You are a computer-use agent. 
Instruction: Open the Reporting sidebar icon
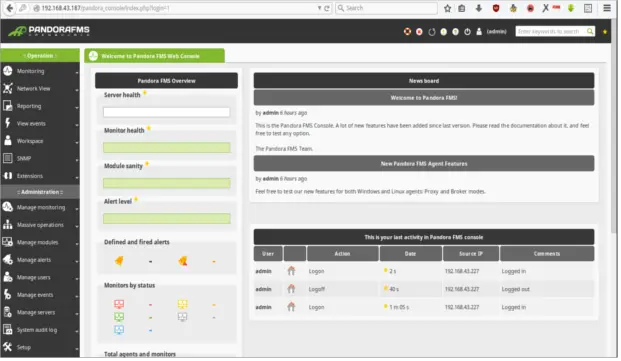click(x=8, y=106)
